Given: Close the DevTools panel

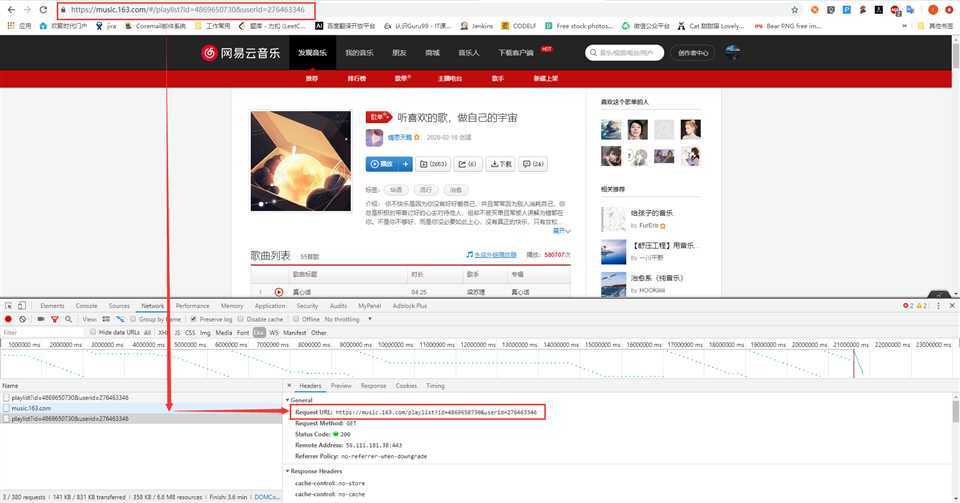Looking at the screenshot, I should (952, 305).
